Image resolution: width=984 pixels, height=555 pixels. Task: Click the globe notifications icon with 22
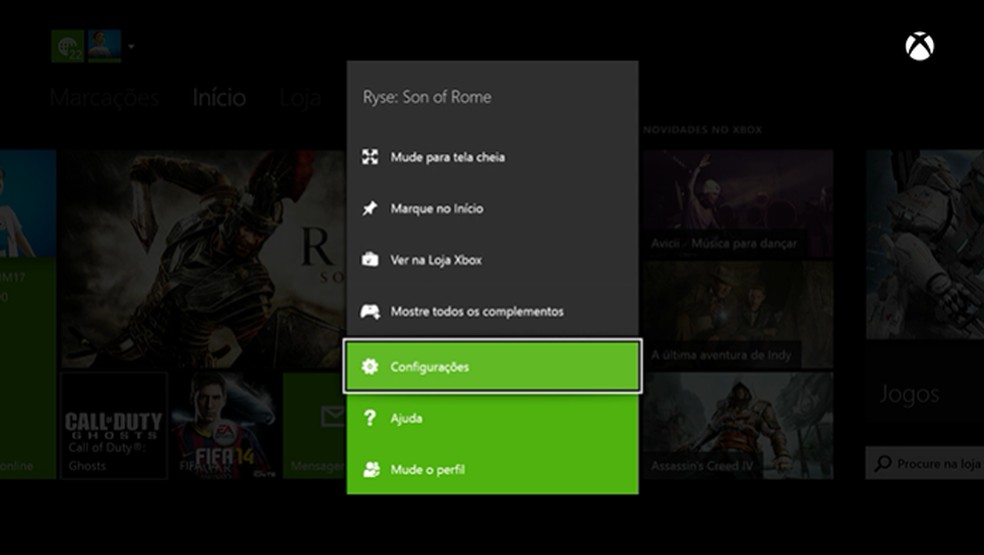pyautogui.click(x=68, y=46)
